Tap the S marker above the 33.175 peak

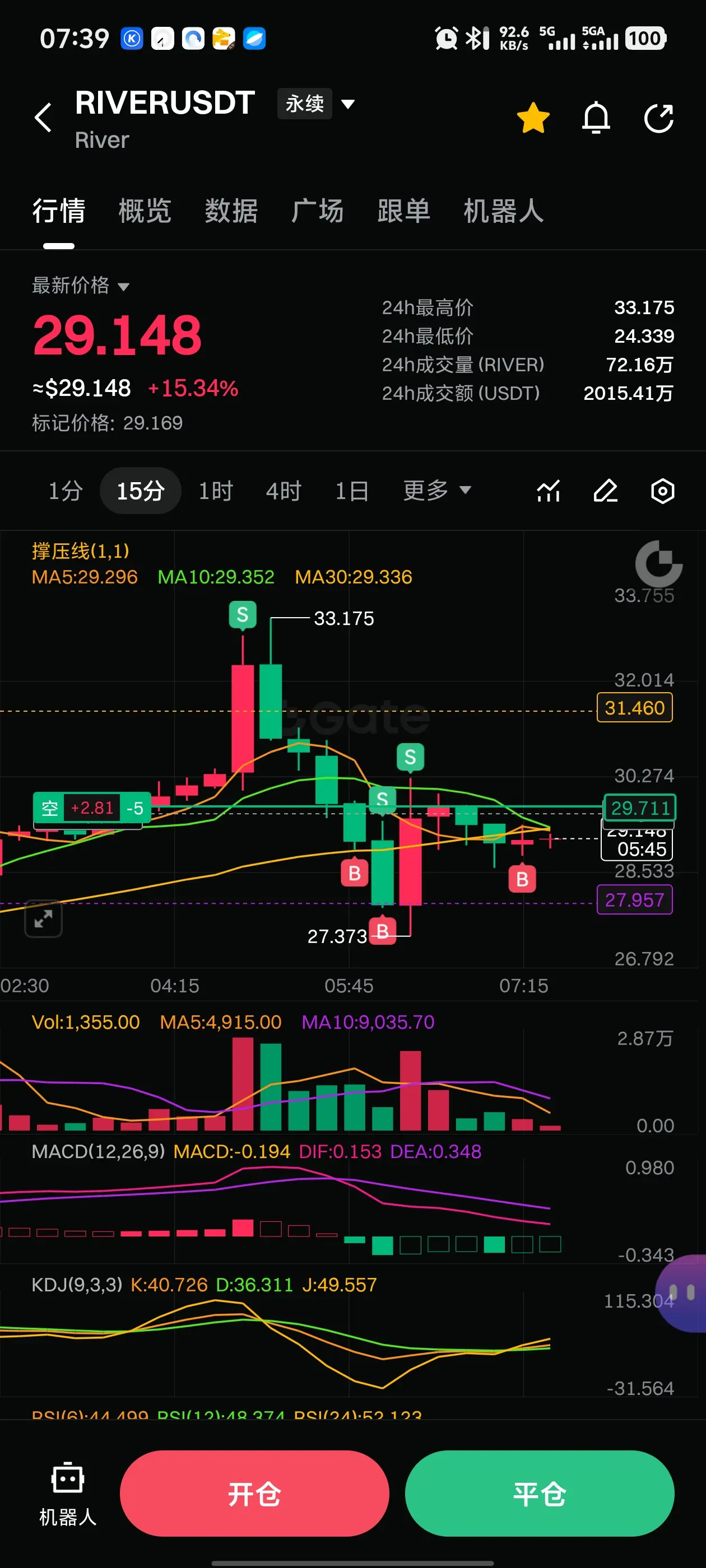click(x=243, y=615)
